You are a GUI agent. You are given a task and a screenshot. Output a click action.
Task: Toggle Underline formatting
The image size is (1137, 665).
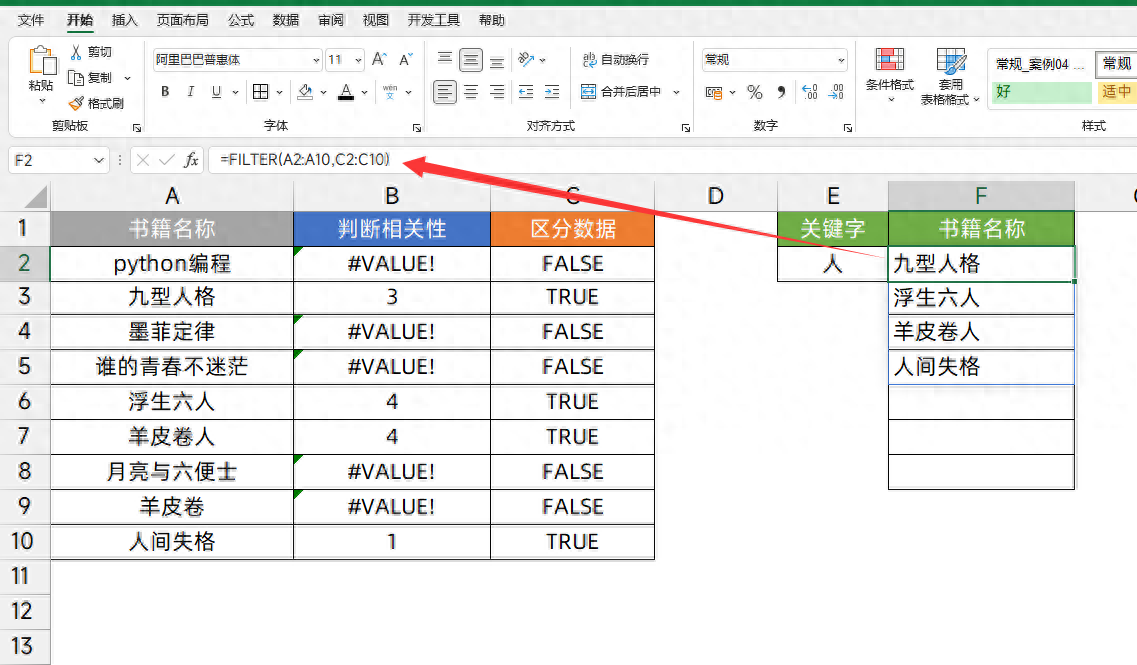pyautogui.click(x=216, y=91)
